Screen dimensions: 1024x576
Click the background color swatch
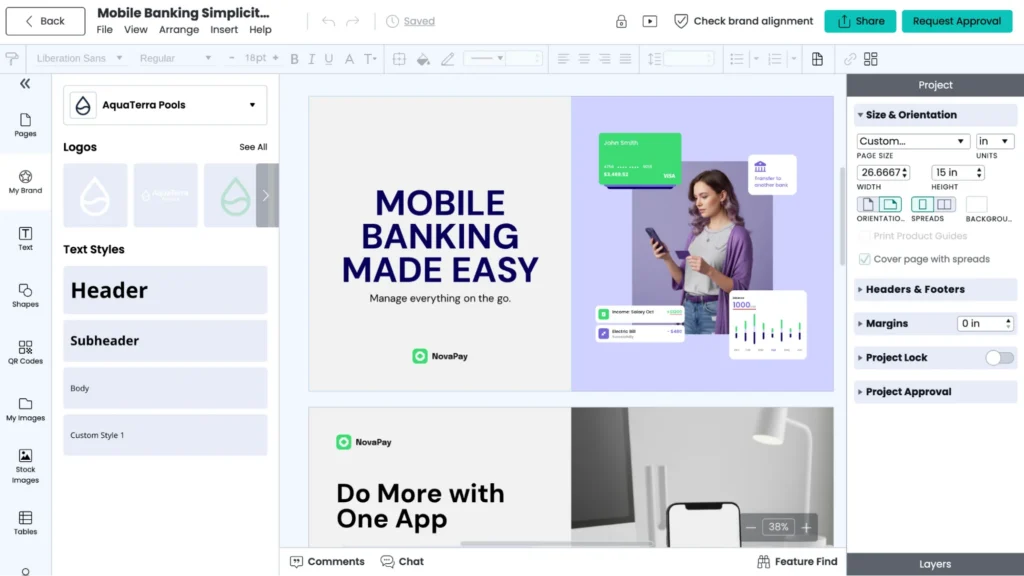tap(976, 204)
